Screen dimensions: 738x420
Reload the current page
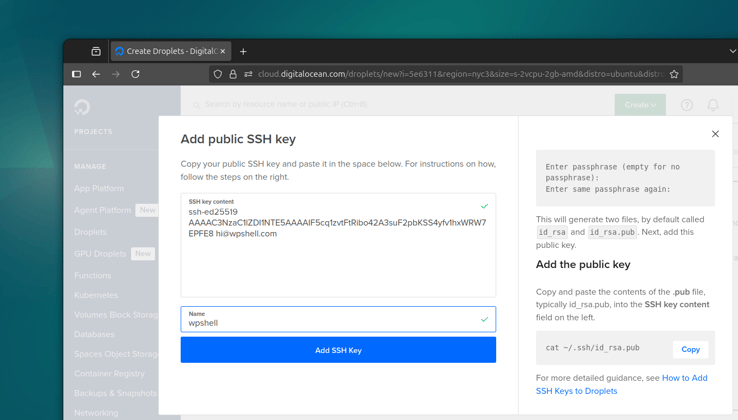(135, 74)
